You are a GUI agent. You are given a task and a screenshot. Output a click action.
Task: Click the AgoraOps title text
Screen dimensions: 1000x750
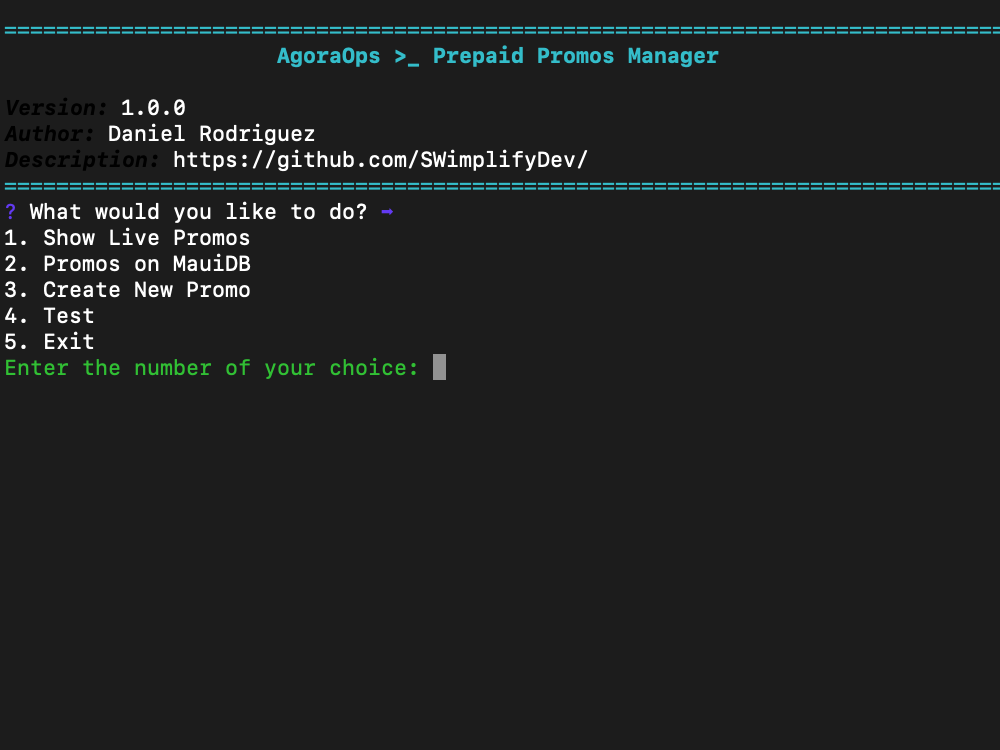pos(328,57)
